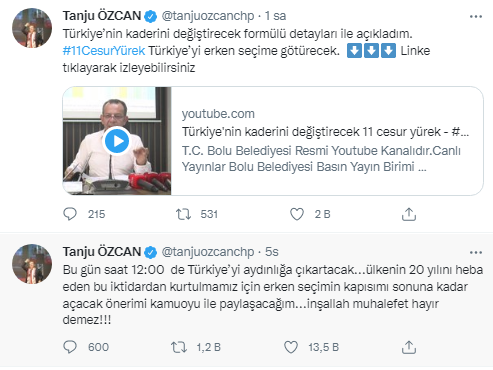Open @tanjuozcanchp handle in first tweet
Viewport: 493px width, 370px height.
point(208,16)
